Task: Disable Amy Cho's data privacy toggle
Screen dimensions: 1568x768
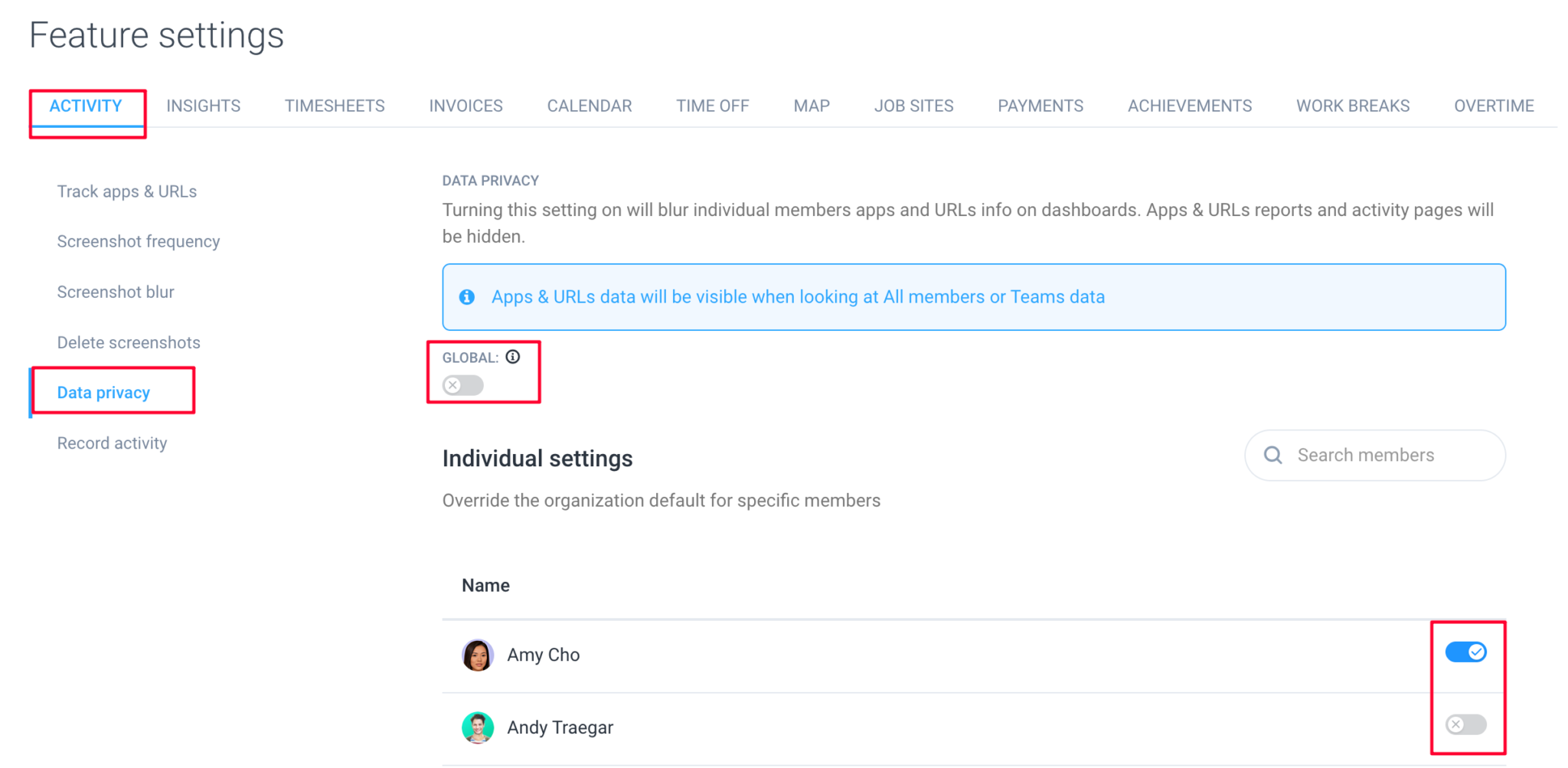Action: click(1465, 652)
